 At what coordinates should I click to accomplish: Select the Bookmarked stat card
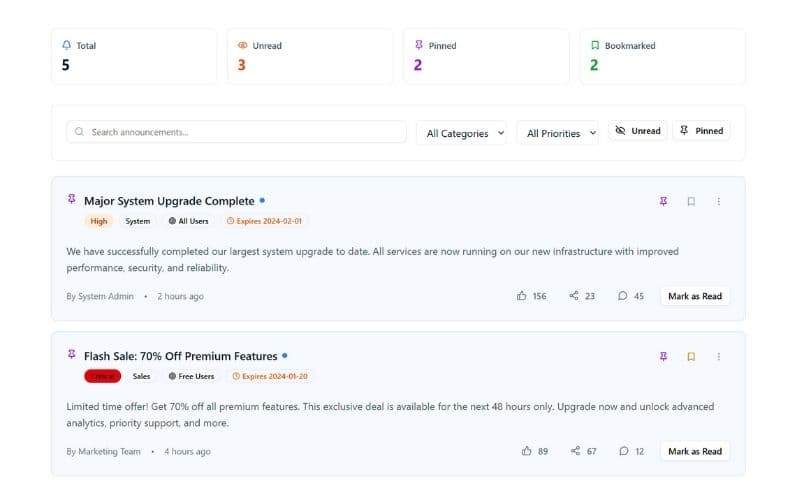click(x=662, y=56)
